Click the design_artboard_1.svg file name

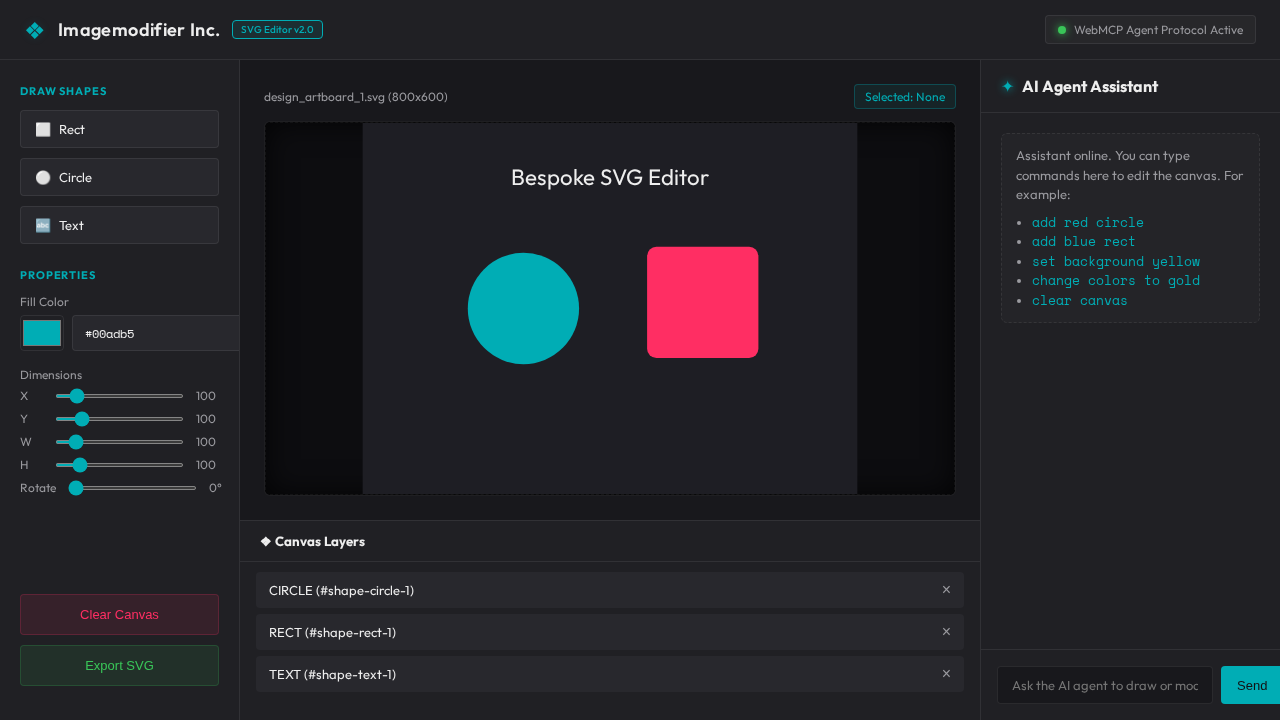point(356,97)
